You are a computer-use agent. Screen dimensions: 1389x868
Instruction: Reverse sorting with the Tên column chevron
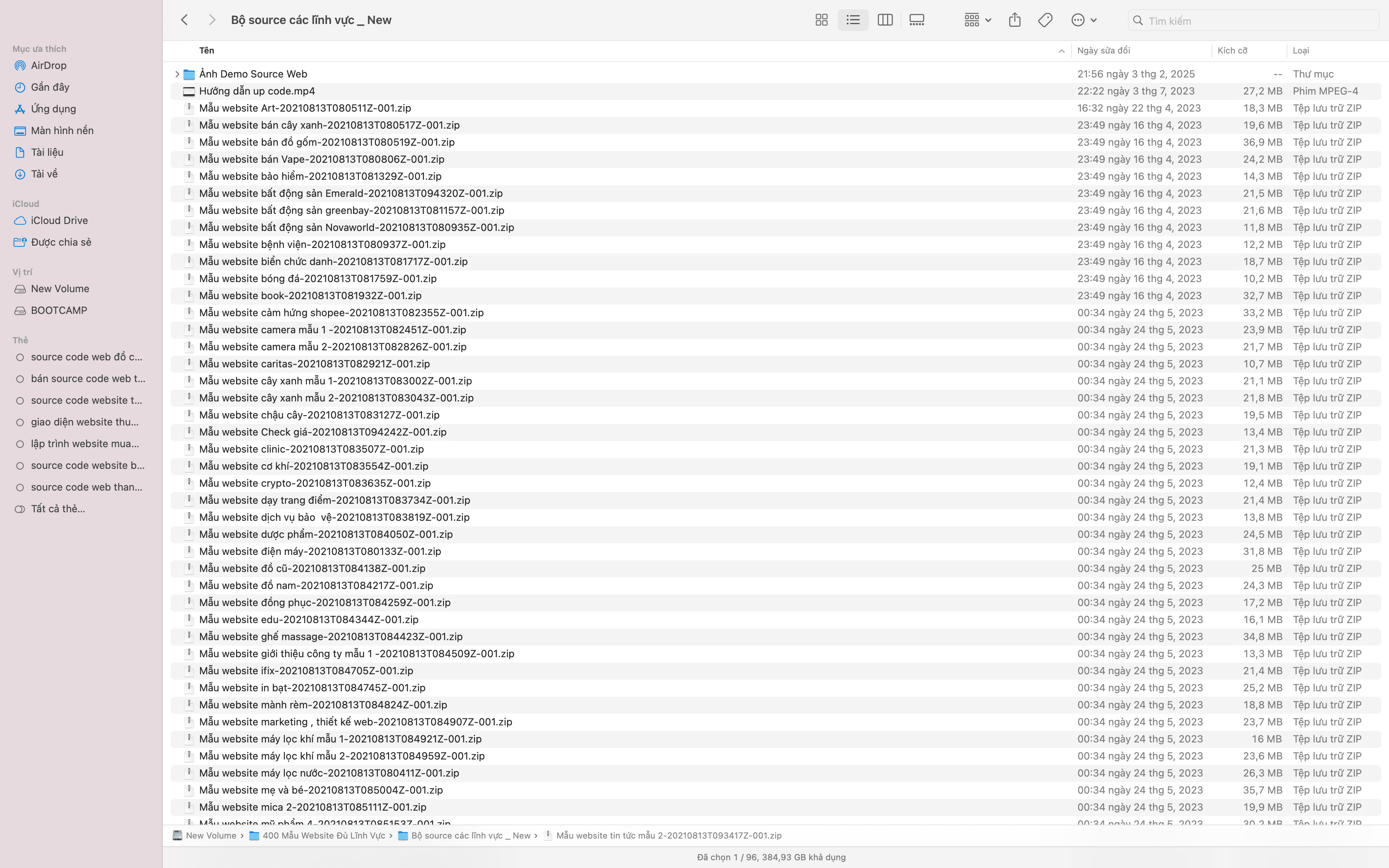tap(1061, 50)
